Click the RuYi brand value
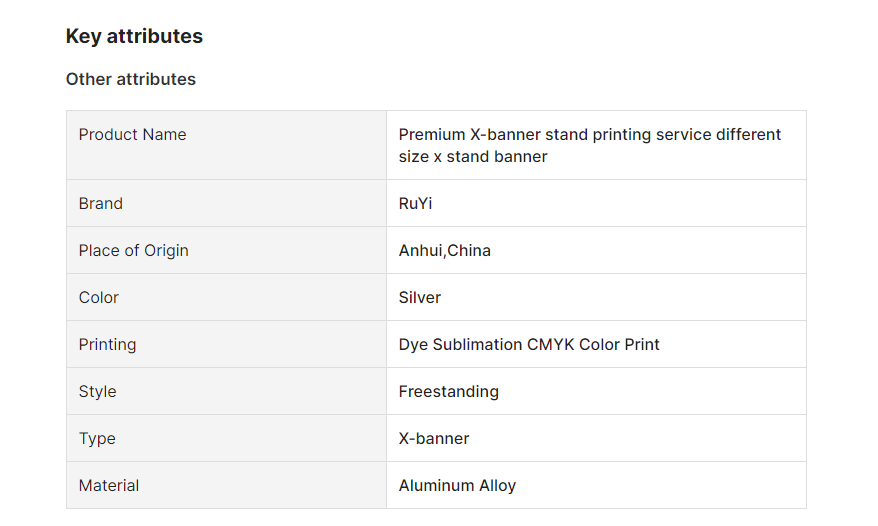 415,203
